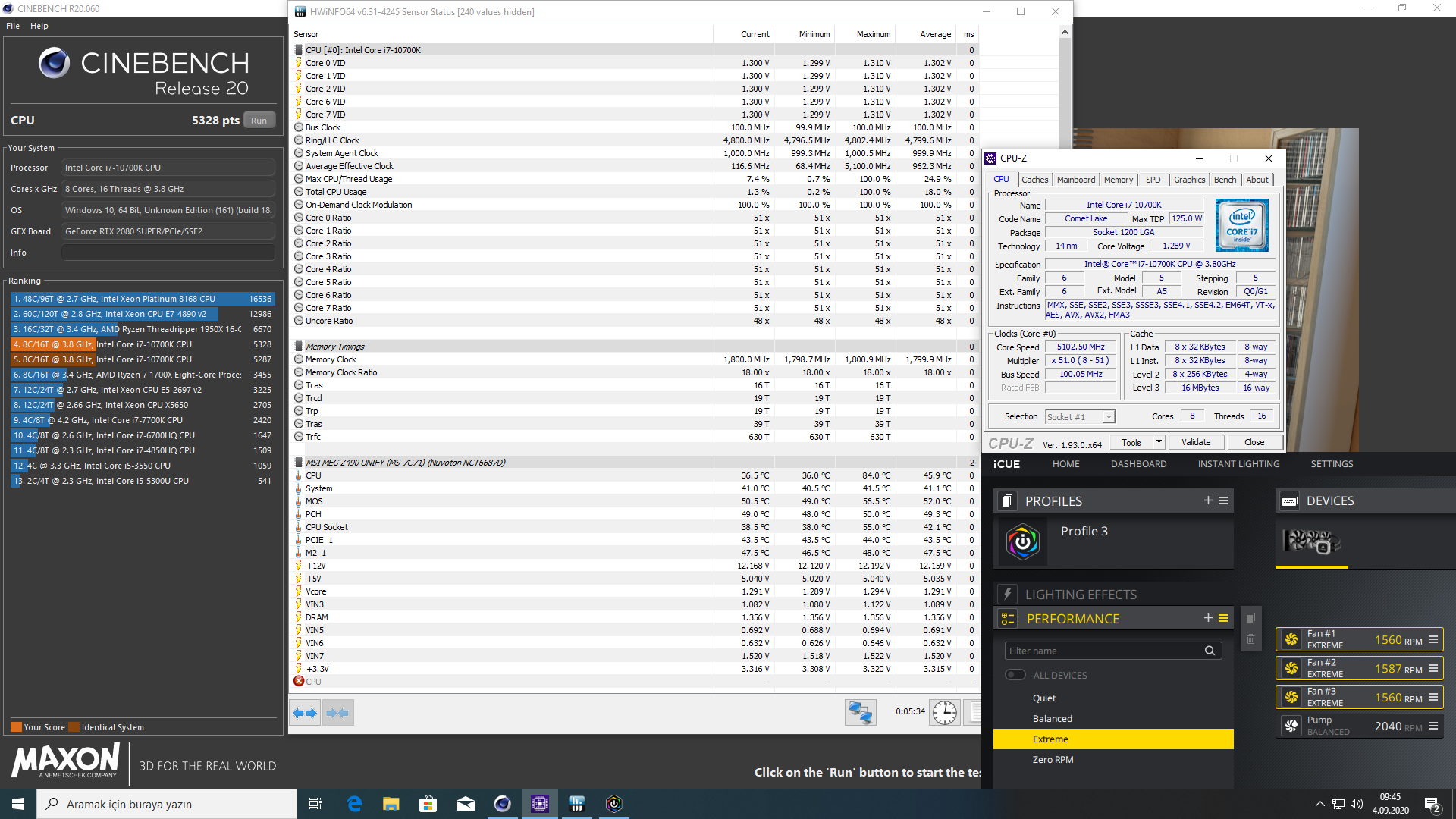The width and height of the screenshot is (1456, 819).
Task: Select the Zero RPM performance preset
Action: coord(1113,760)
